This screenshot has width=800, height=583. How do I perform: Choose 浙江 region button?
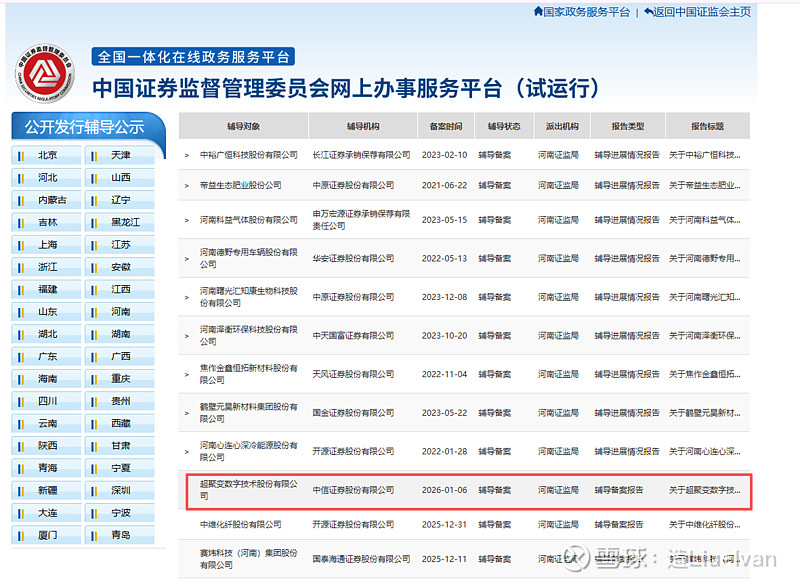click(46, 267)
